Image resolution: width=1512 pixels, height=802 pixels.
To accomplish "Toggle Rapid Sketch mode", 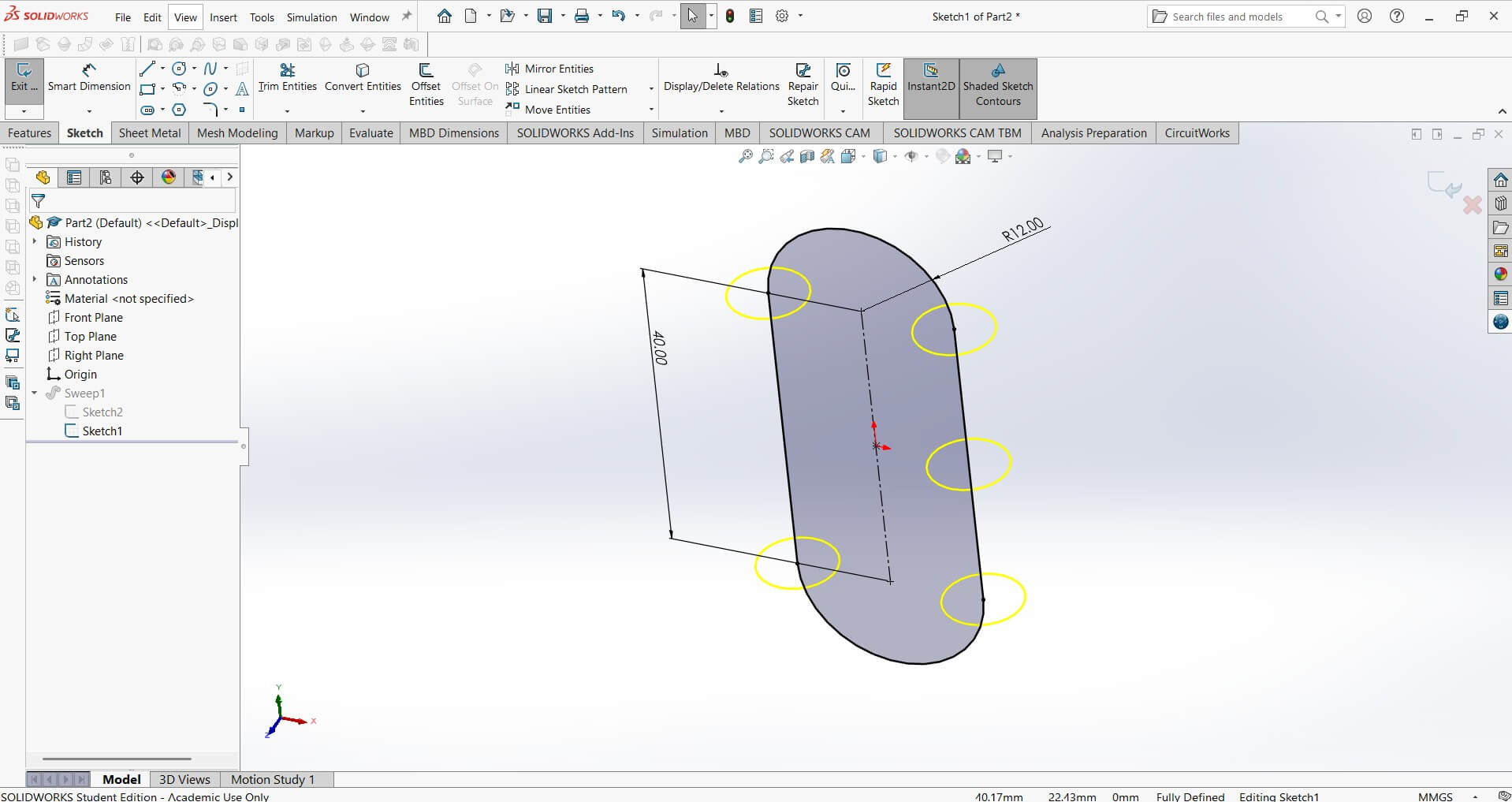I will [883, 85].
